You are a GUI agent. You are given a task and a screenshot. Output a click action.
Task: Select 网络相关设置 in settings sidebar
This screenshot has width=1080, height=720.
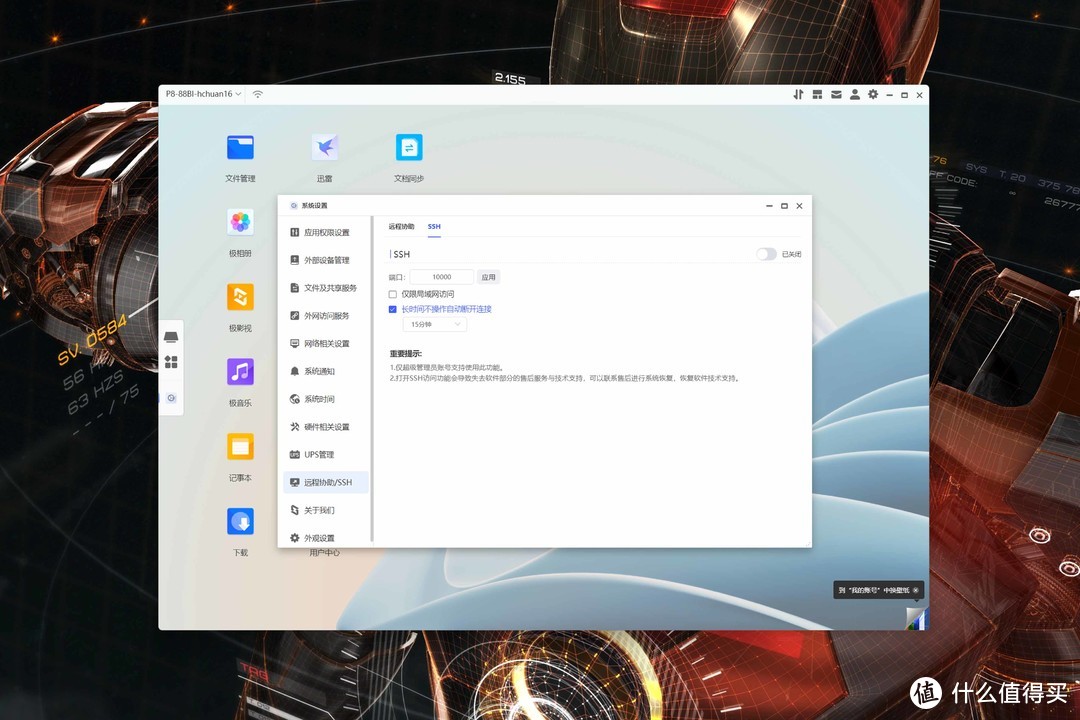[326, 343]
